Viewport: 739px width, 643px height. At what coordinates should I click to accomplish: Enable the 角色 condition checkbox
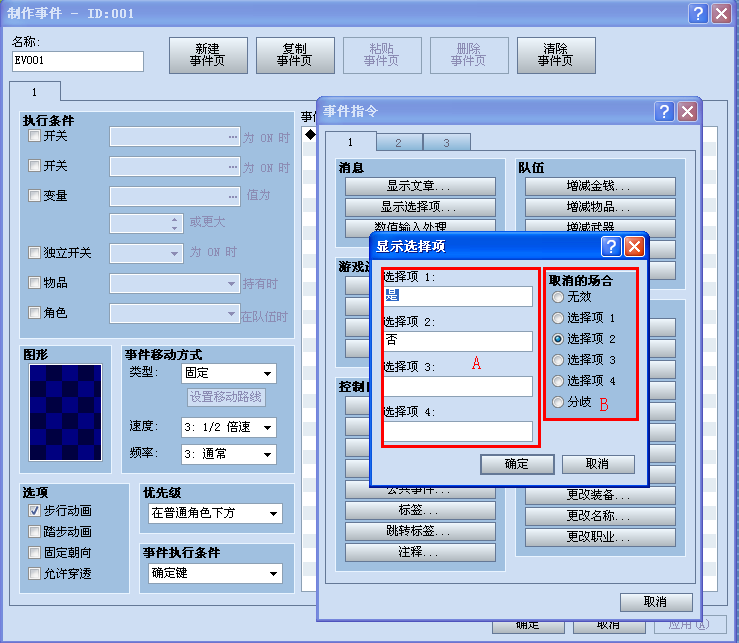click(34, 313)
